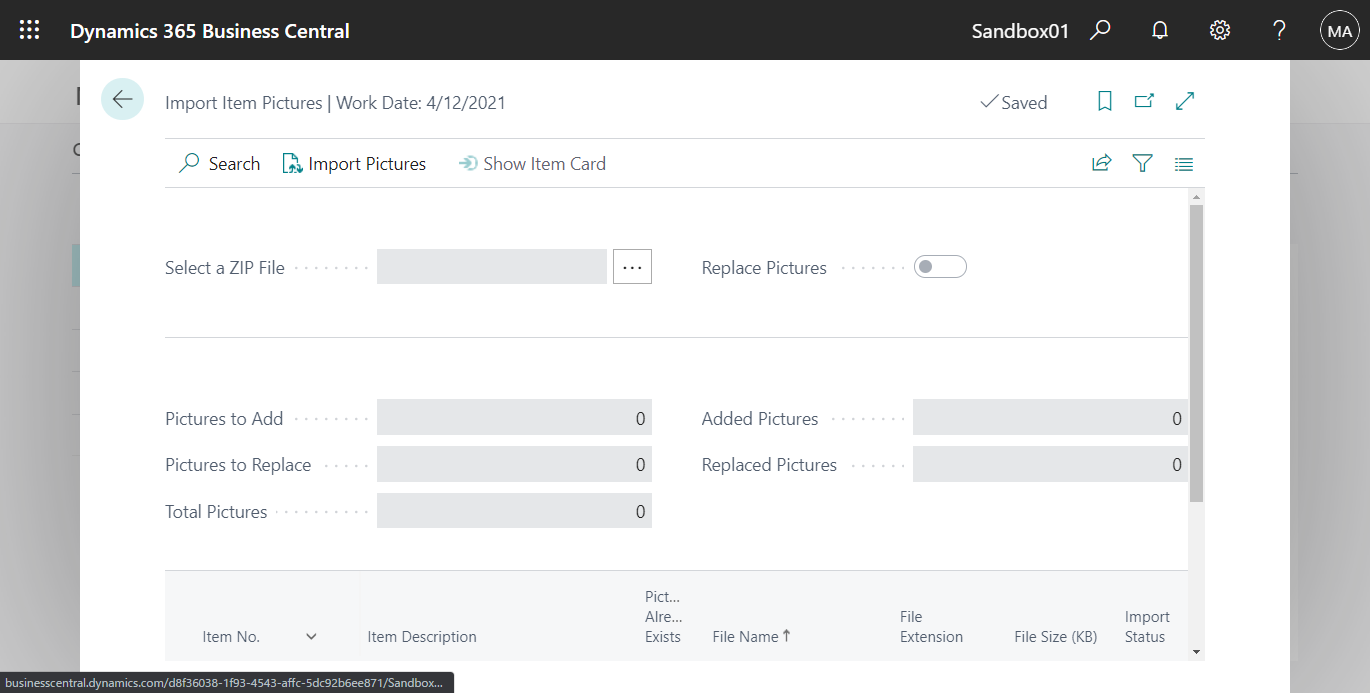This screenshot has width=1370, height=693.
Task: Click Search in the action bar
Action: click(219, 163)
